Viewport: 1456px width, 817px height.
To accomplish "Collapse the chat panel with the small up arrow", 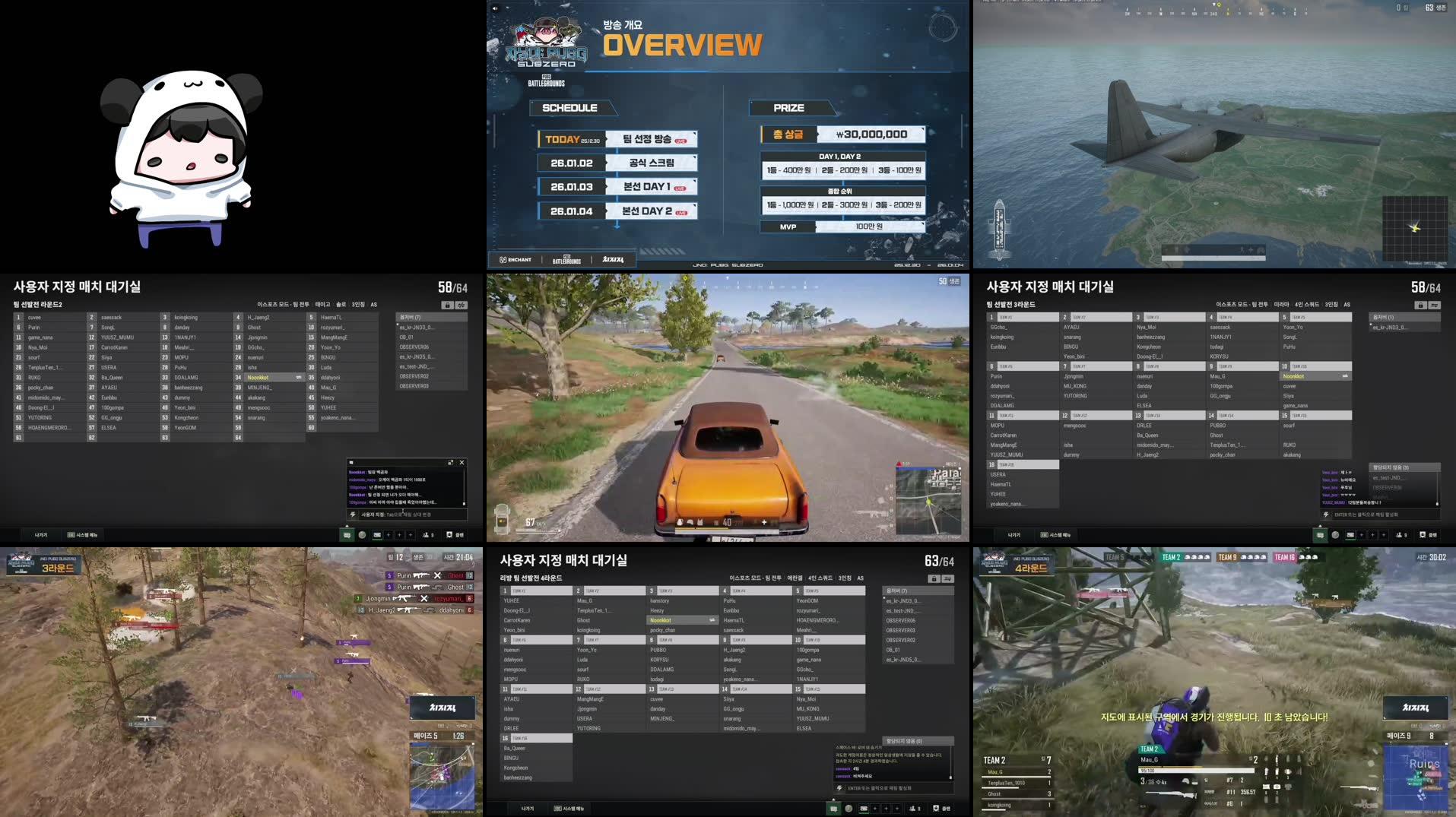I will tap(347, 526).
